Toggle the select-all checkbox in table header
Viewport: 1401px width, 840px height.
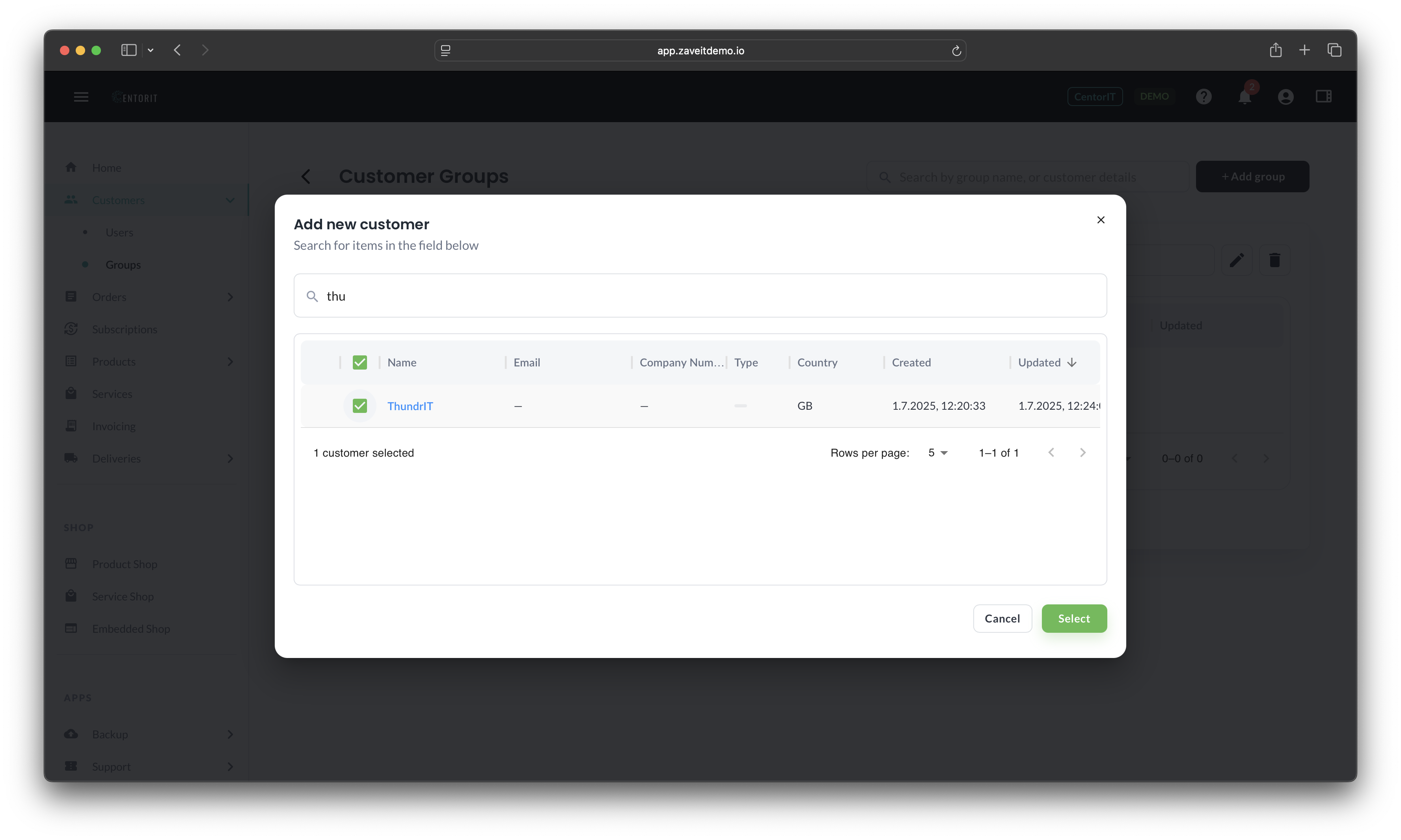click(x=360, y=362)
